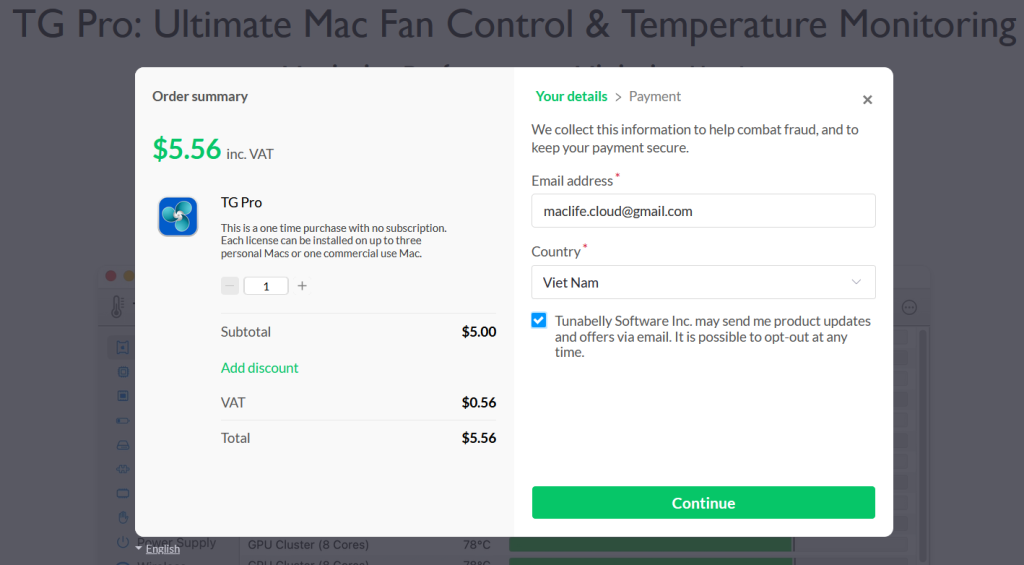Select the first sidebar icon in the app window

point(123,348)
